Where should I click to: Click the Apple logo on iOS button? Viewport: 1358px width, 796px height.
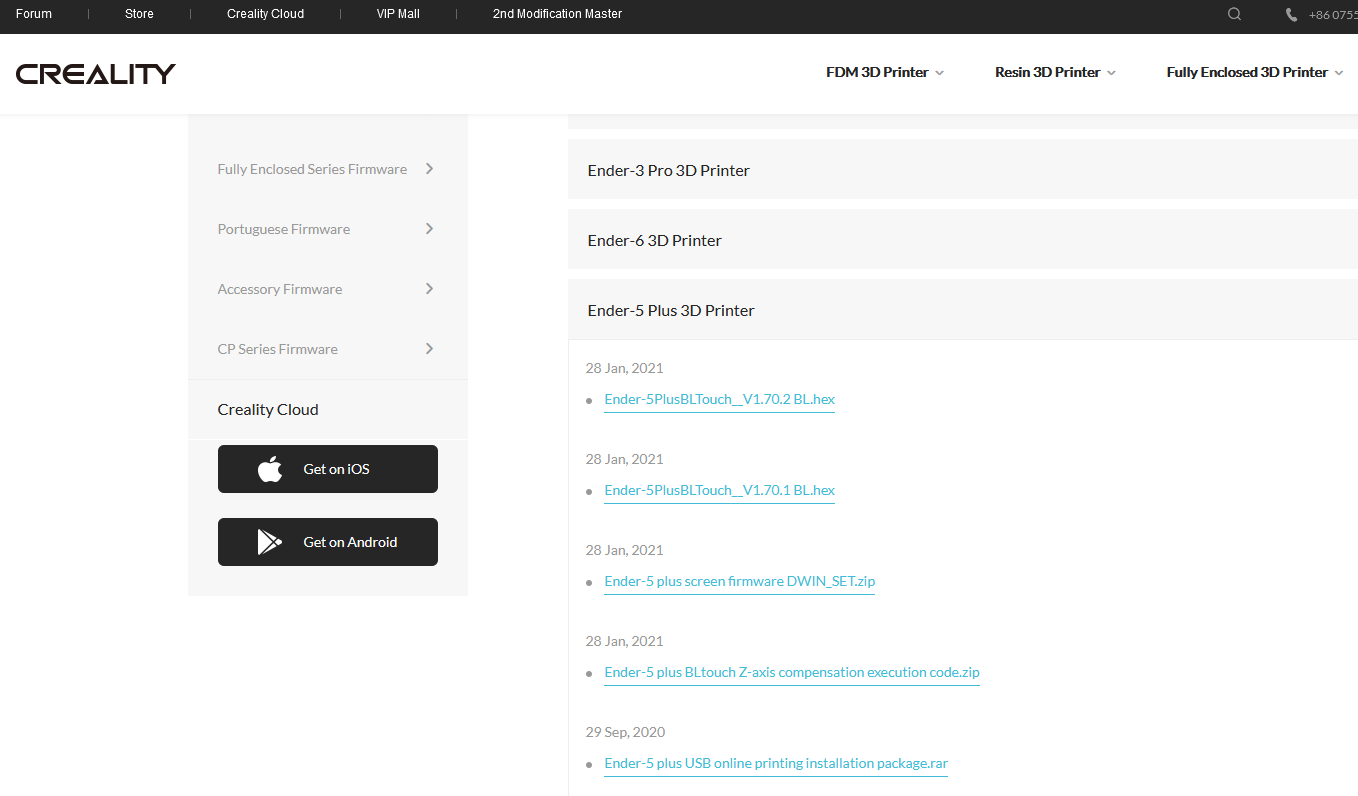point(270,469)
